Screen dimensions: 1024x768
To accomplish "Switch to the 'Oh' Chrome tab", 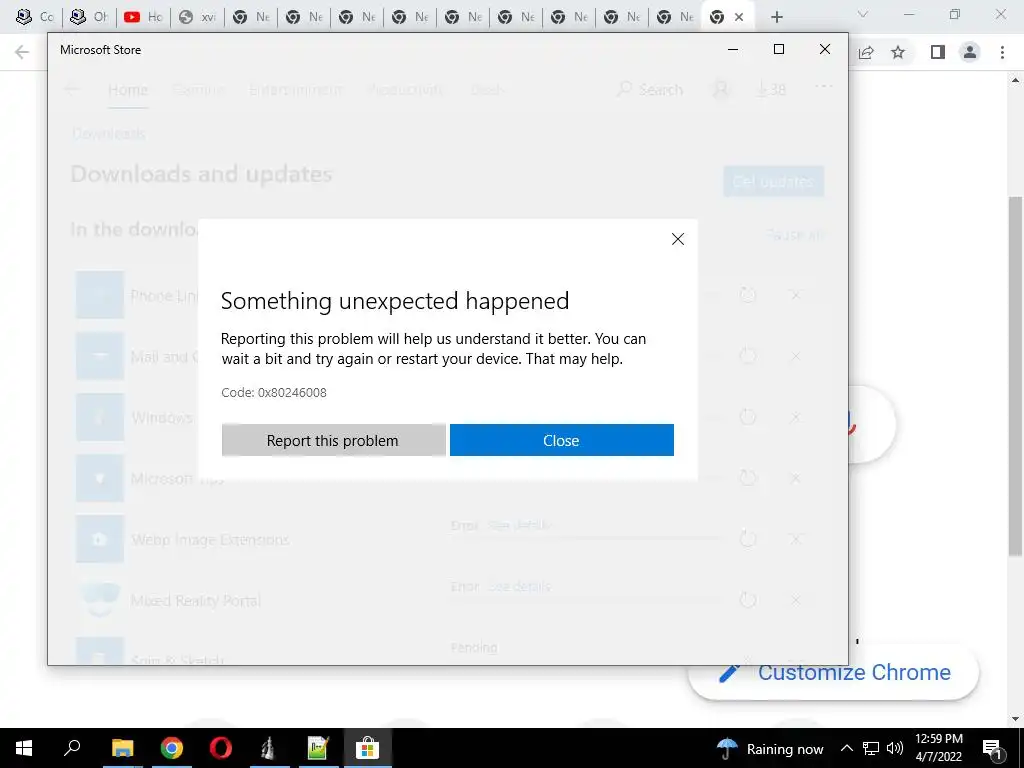I will tap(89, 17).
